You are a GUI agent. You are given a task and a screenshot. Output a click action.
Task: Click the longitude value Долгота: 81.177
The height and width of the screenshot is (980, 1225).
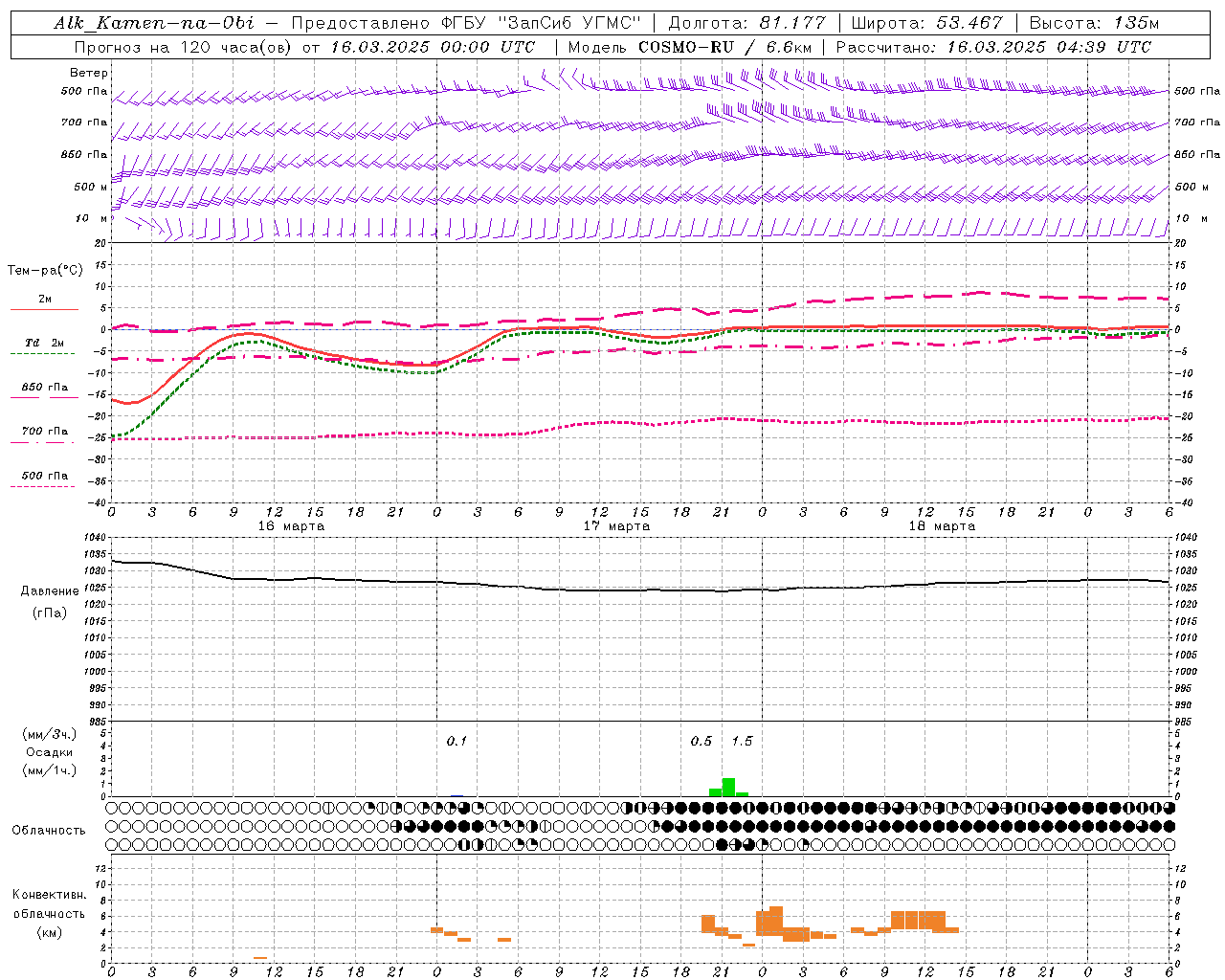[746, 23]
